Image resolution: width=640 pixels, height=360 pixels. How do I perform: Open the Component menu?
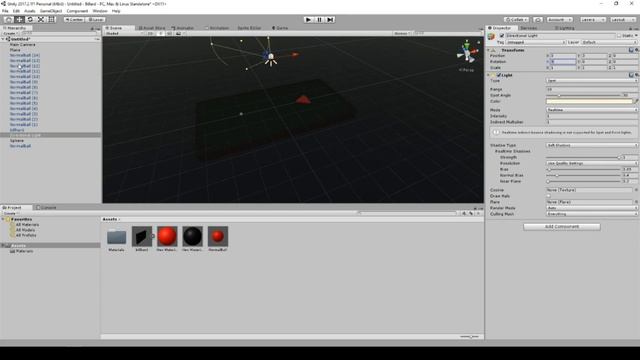[x=77, y=11]
